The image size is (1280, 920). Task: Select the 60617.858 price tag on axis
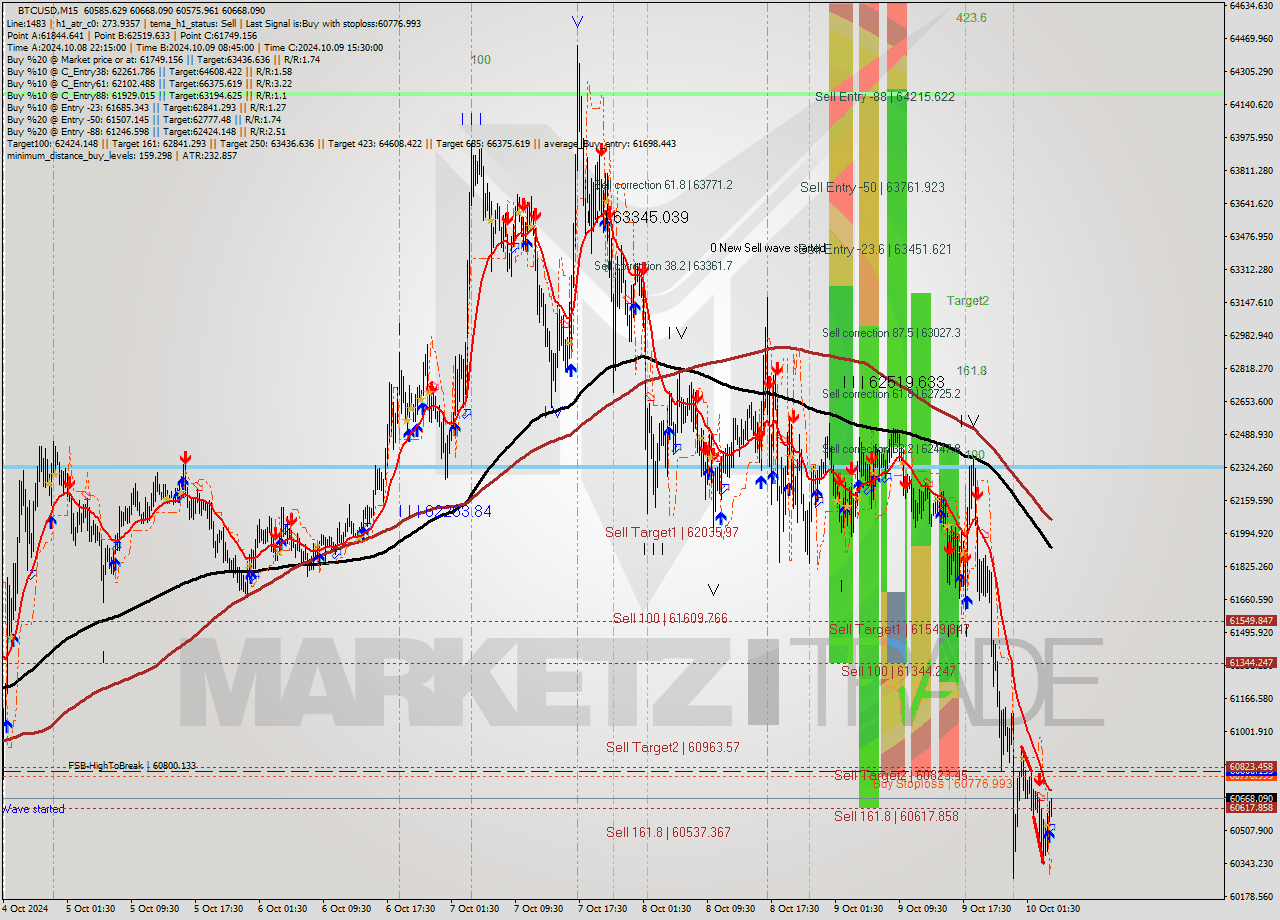point(1250,807)
